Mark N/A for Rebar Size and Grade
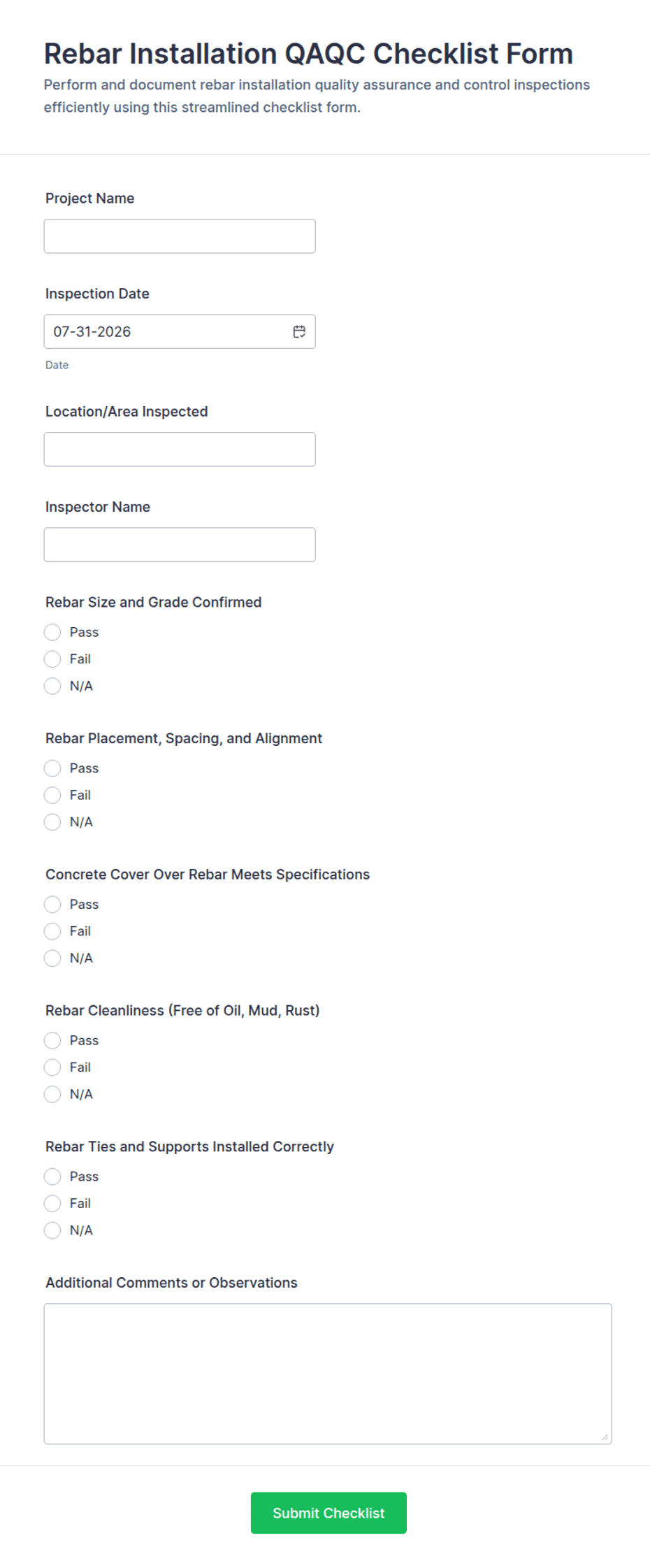650x1568 pixels. (x=52, y=686)
